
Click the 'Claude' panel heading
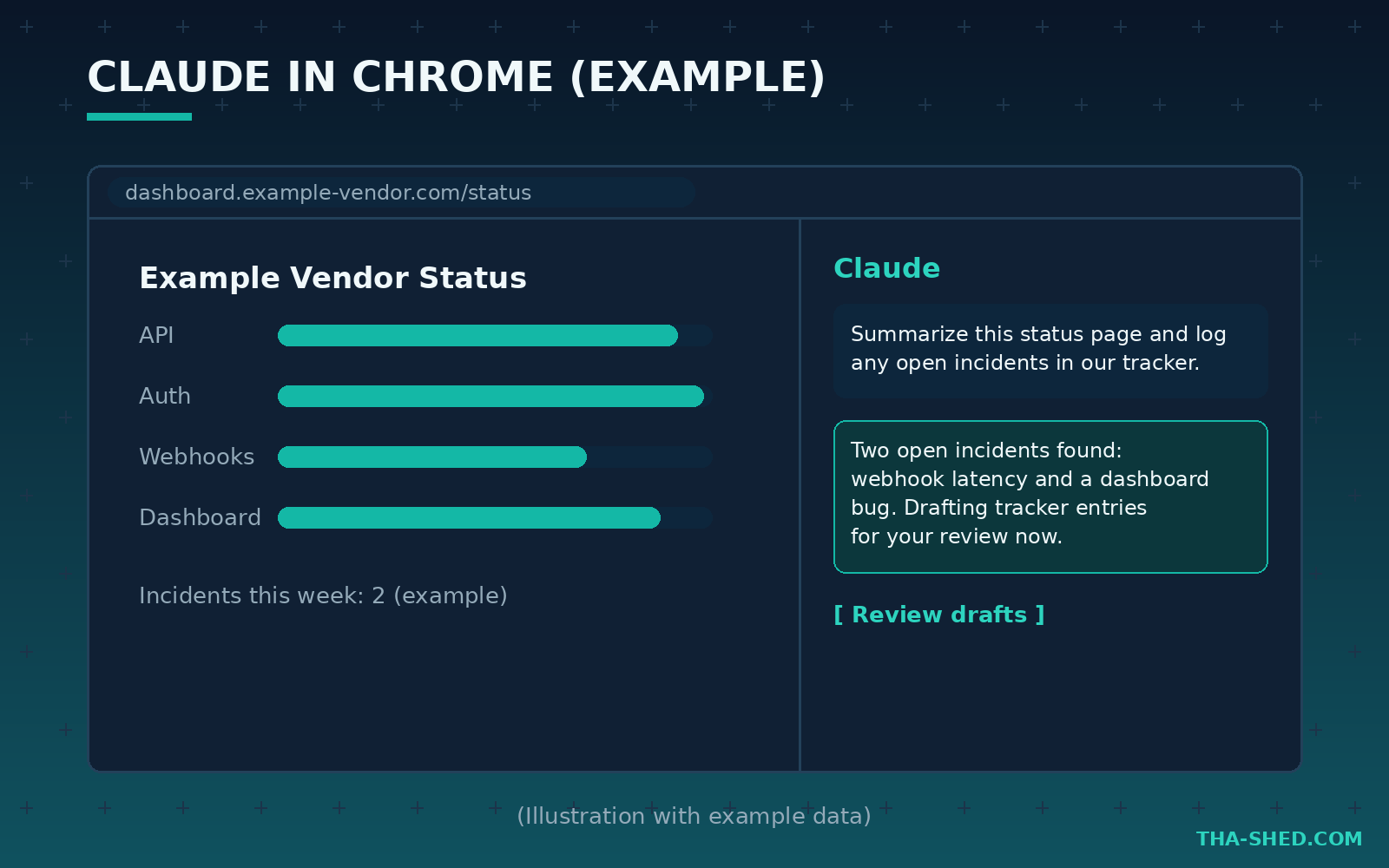886,268
